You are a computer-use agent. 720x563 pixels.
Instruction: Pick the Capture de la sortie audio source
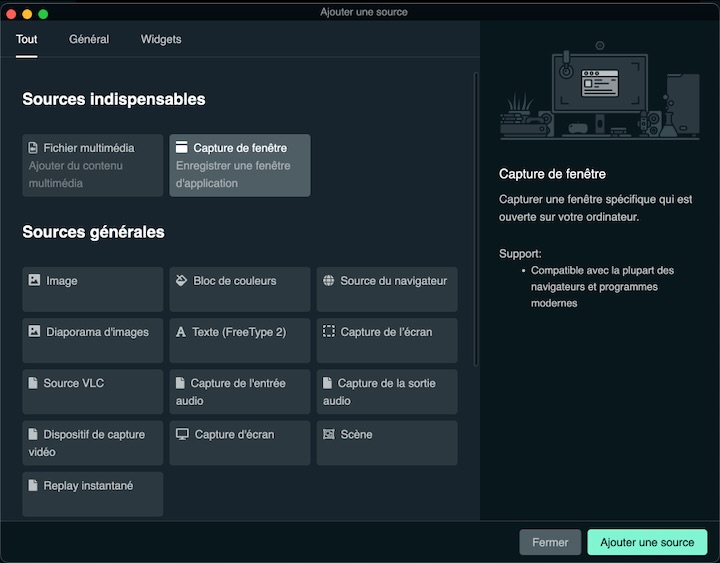click(386, 391)
